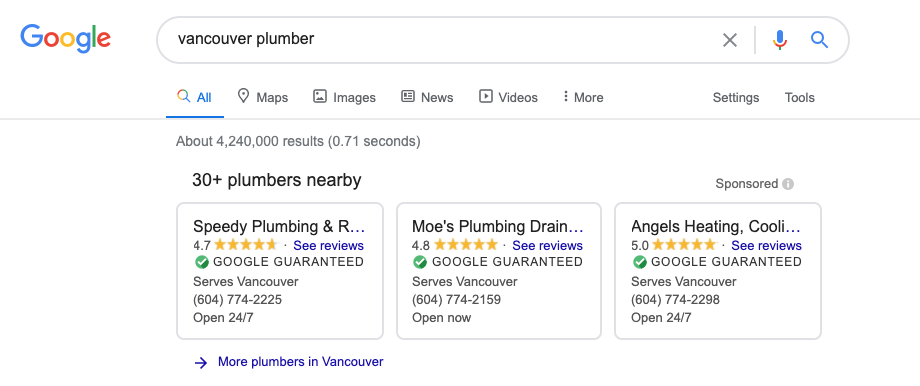Click the blue magnifying glass search icon
The width and height of the screenshot is (920, 386).
tap(819, 40)
